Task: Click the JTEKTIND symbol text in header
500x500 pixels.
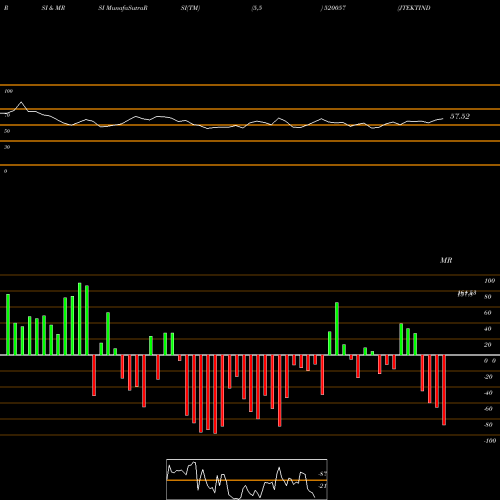Action: tap(414, 8)
